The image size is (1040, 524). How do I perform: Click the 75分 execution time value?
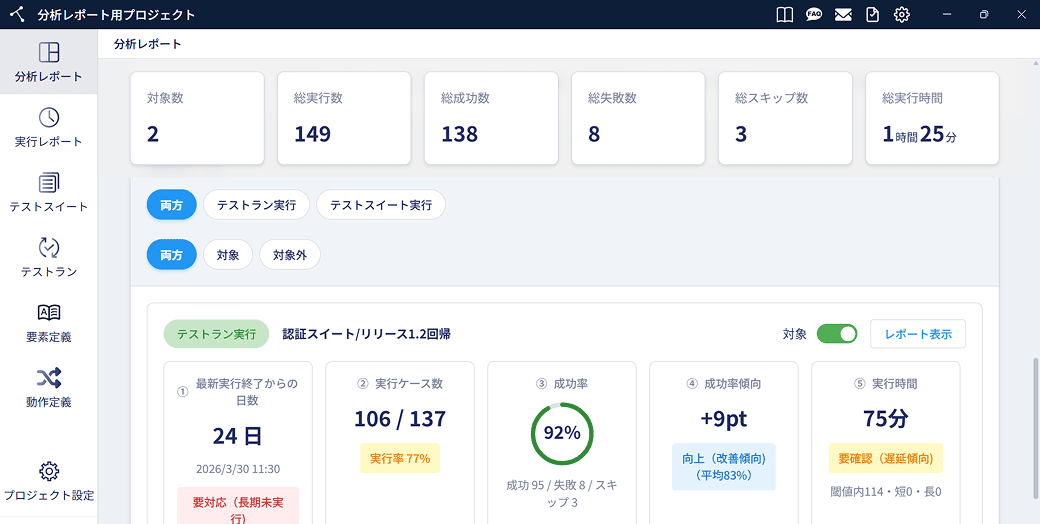coord(885,419)
